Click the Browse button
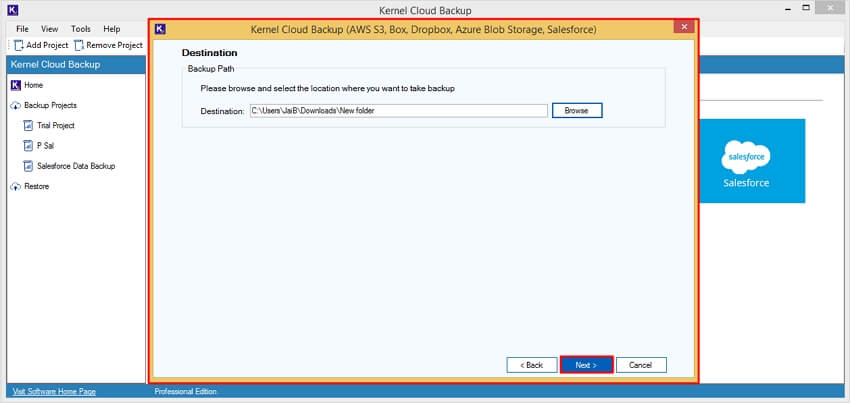 [x=577, y=110]
